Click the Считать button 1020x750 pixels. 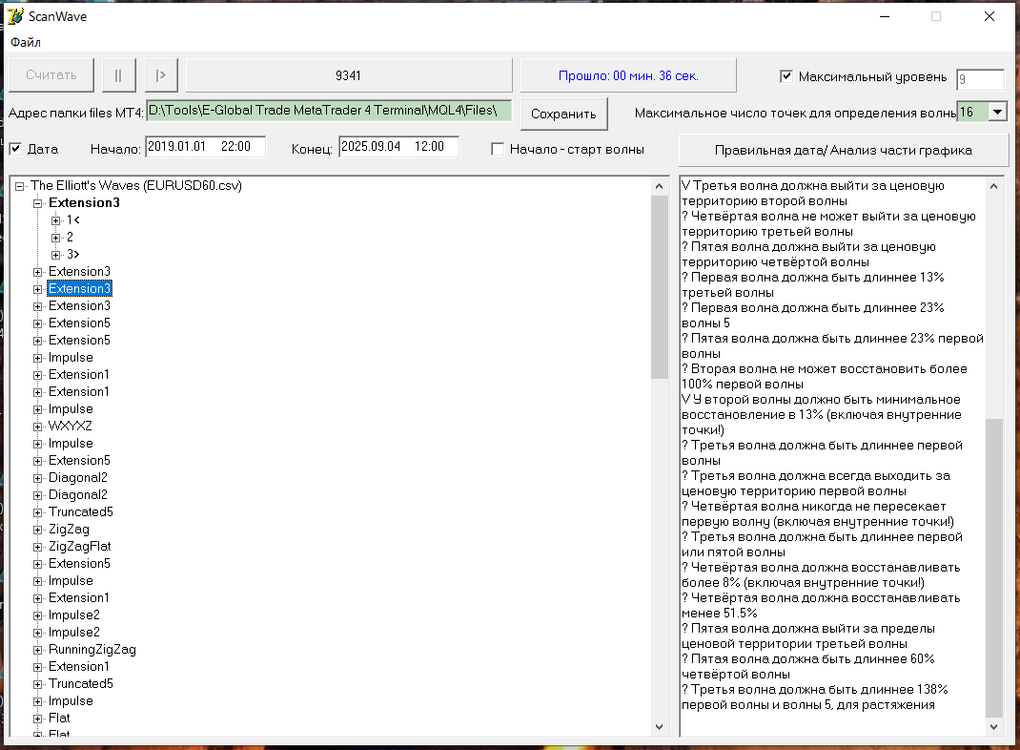pos(51,75)
